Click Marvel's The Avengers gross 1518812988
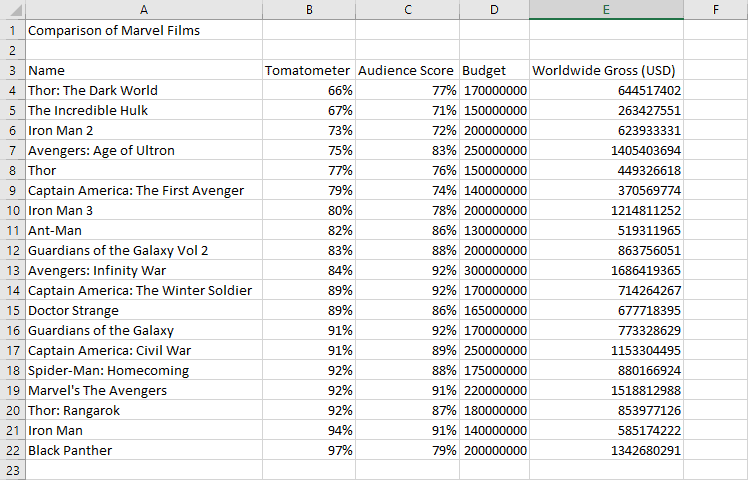Image resolution: width=748 pixels, height=480 pixels. [606, 391]
